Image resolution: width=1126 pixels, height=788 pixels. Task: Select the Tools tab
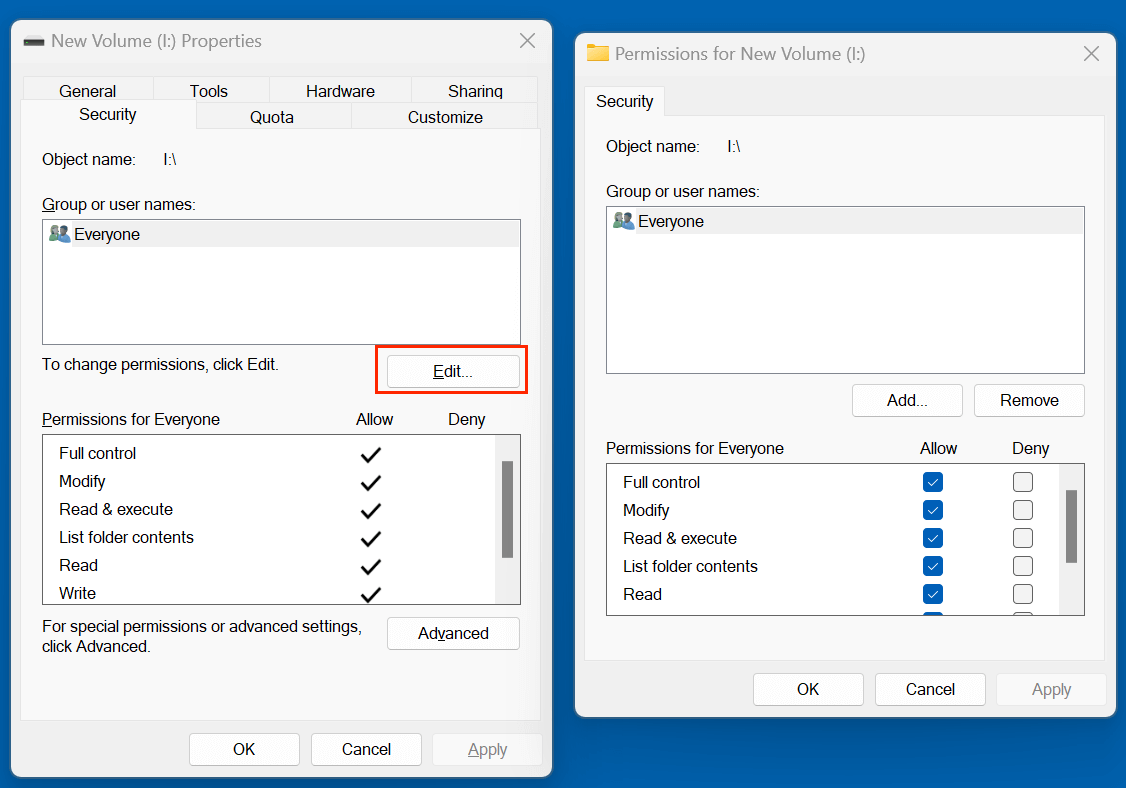(x=210, y=90)
